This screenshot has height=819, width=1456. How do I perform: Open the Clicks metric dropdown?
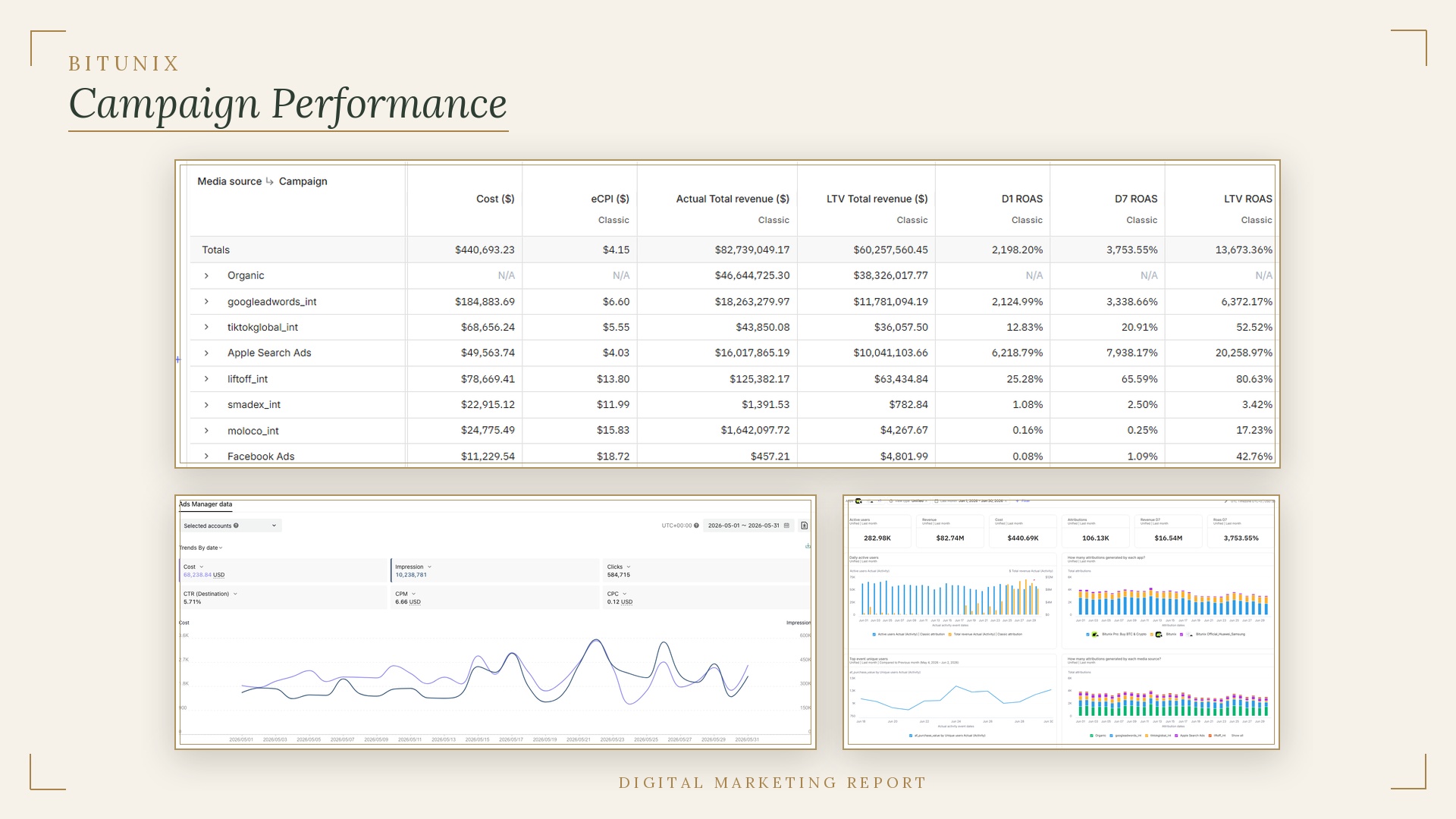(x=629, y=566)
